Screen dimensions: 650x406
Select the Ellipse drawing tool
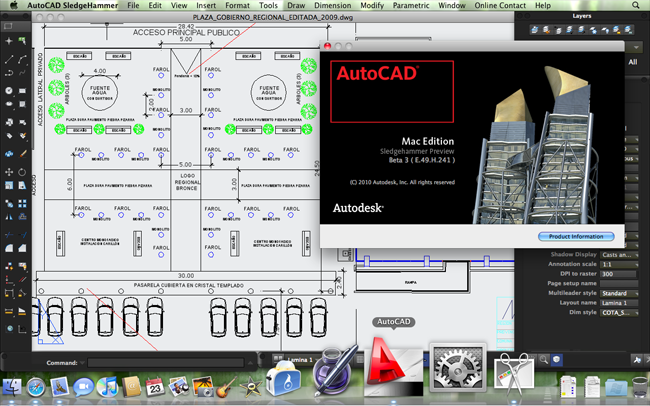coord(9,104)
